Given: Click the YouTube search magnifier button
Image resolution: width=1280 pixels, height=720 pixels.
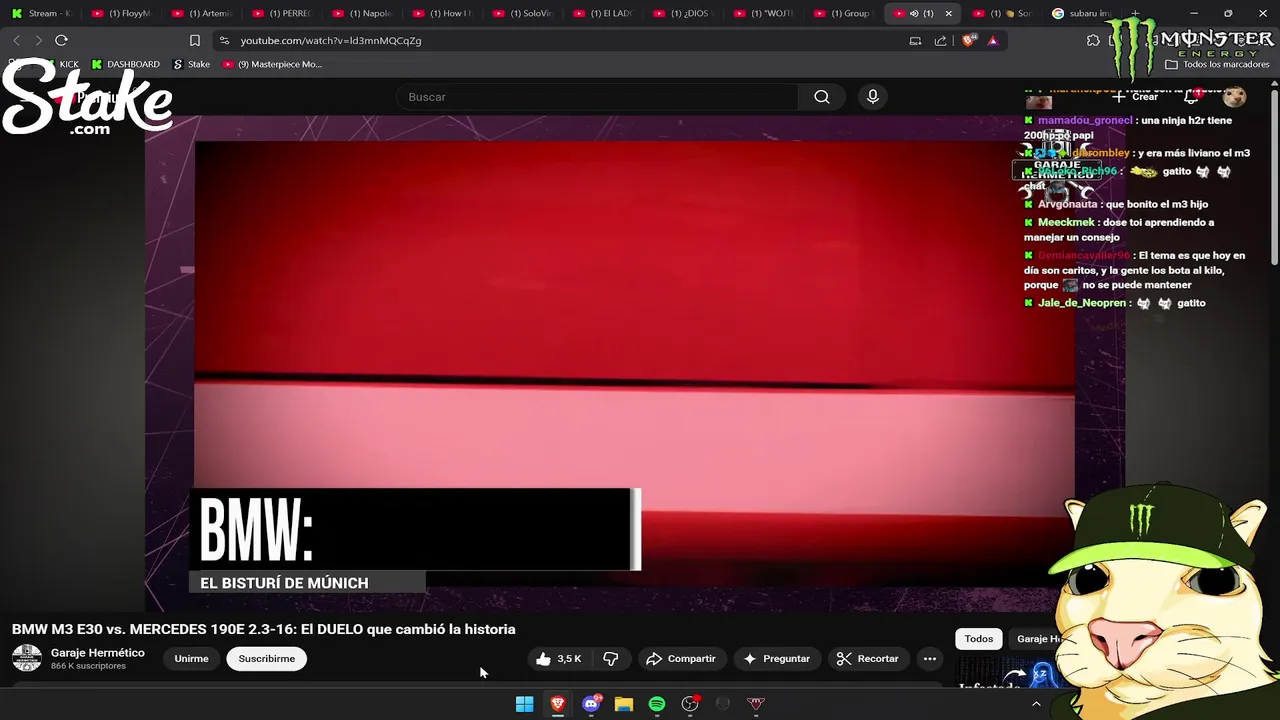Looking at the screenshot, I should 822,97.
